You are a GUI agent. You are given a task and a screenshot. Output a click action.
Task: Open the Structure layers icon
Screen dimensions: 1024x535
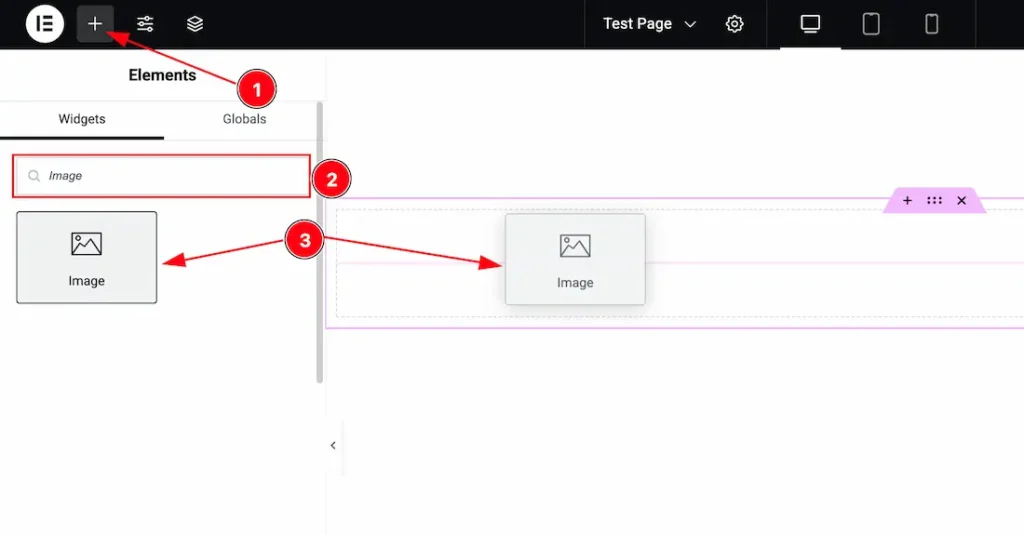click(195, 24)
